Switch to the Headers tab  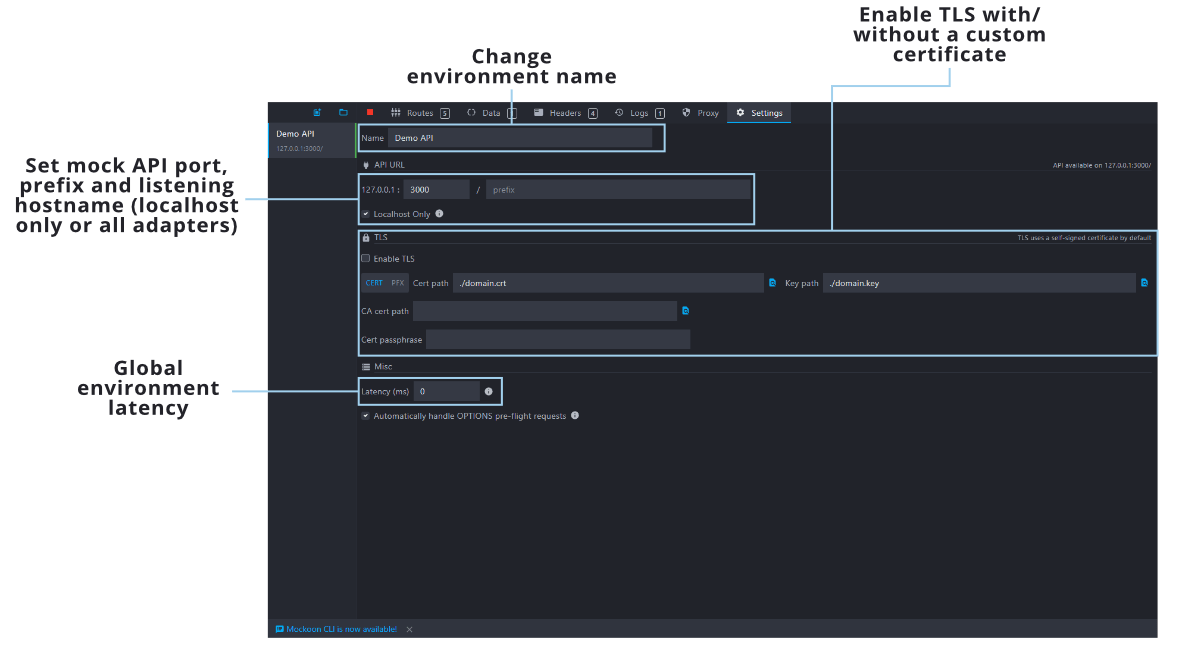pos(564,113)
